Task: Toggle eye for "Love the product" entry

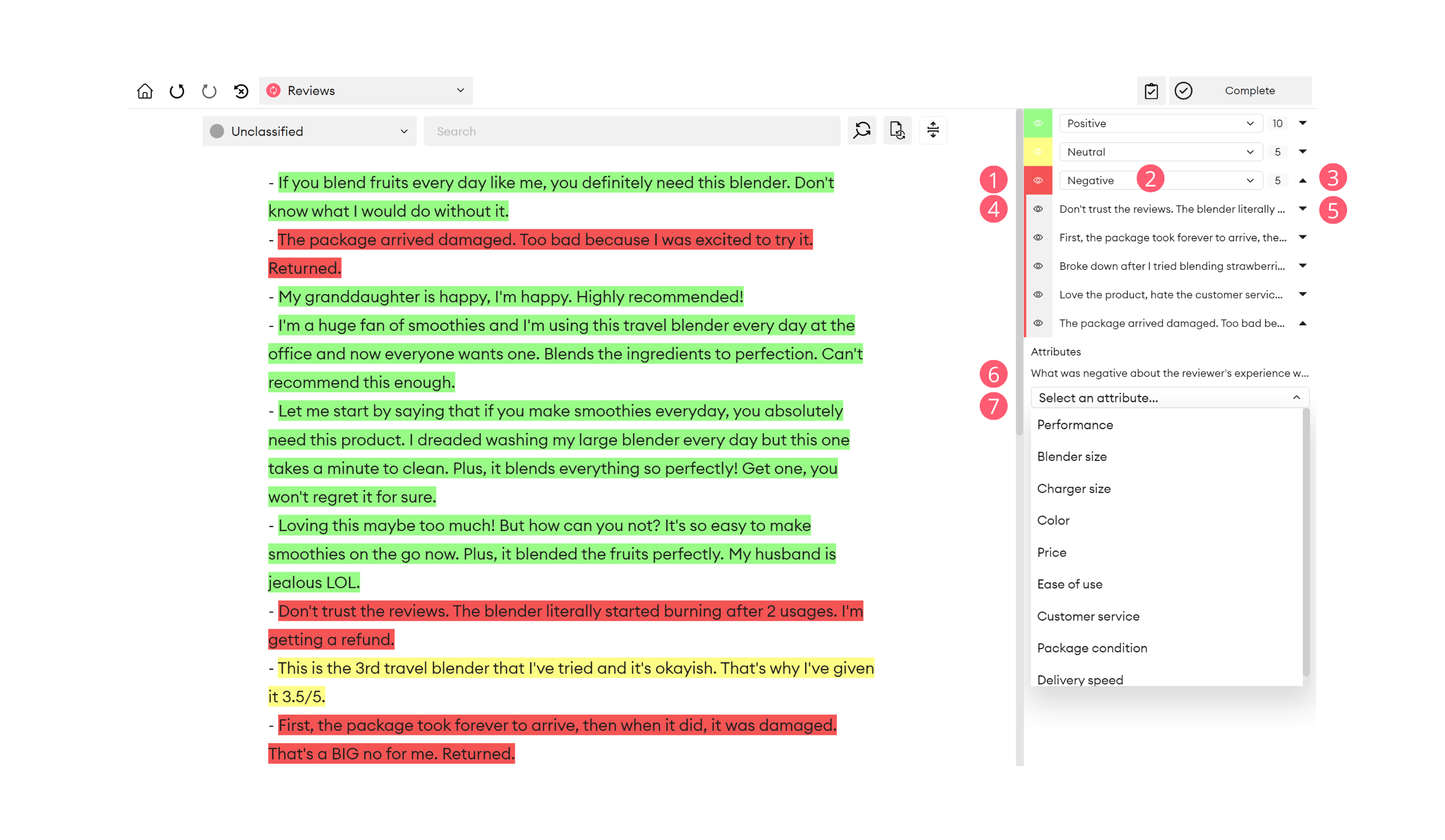Action: [x=1038, y=294]
